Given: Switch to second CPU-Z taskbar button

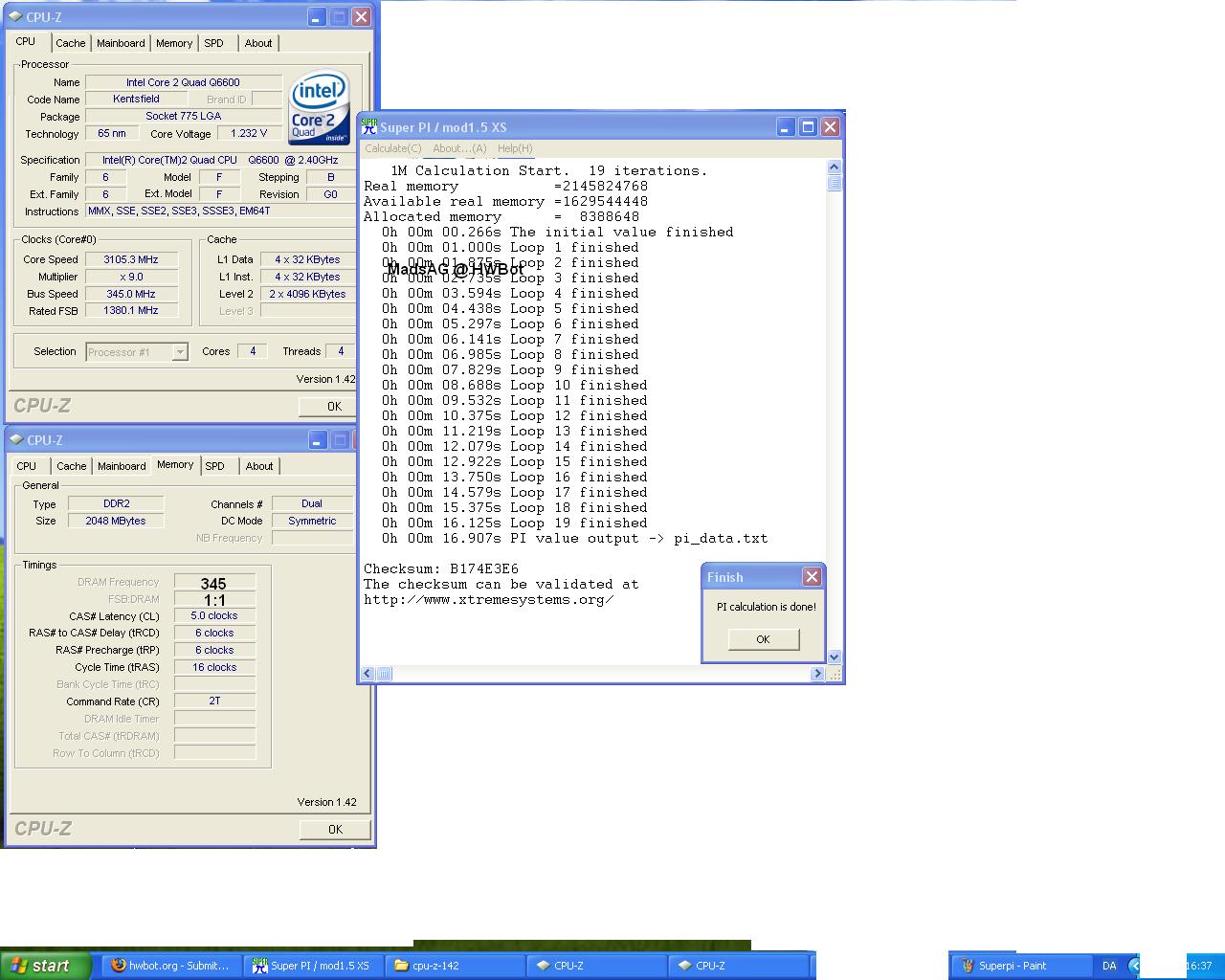Looking at the screenshot, I should click(738, 966).
